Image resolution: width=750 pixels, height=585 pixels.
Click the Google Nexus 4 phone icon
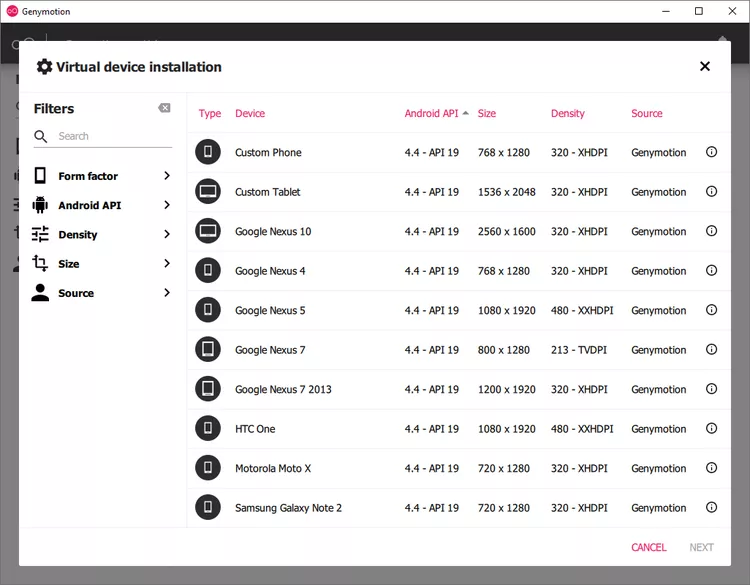click(x=208, y=270)
